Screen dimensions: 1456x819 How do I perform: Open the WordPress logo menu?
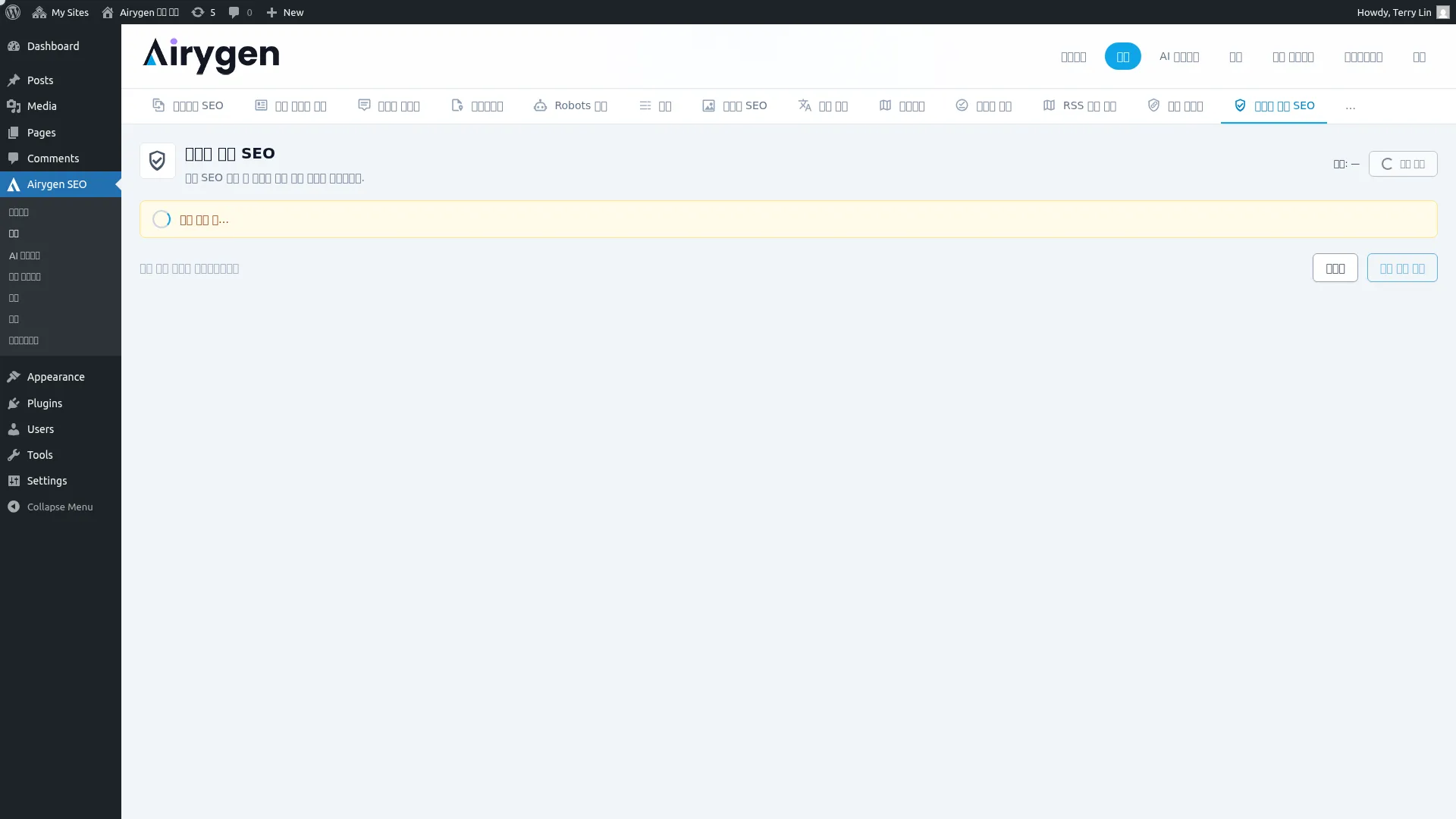13,12
